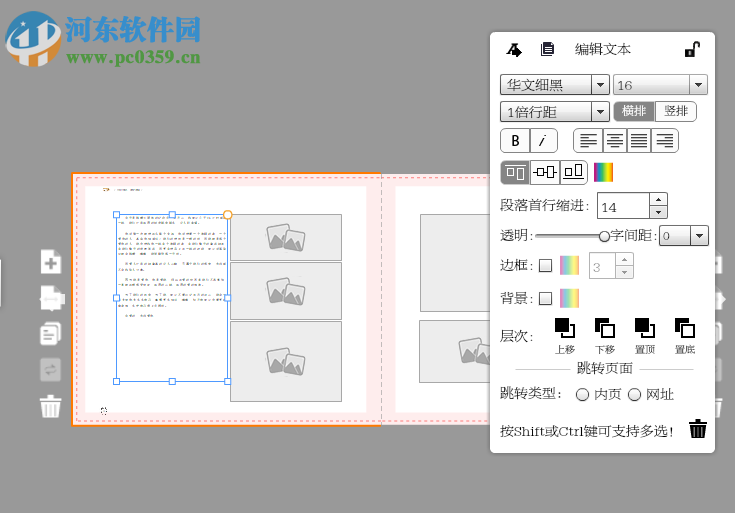Select top vertical alignment icon
The height and width of the screenshot is (513, 735).
[x=515, y=173]
